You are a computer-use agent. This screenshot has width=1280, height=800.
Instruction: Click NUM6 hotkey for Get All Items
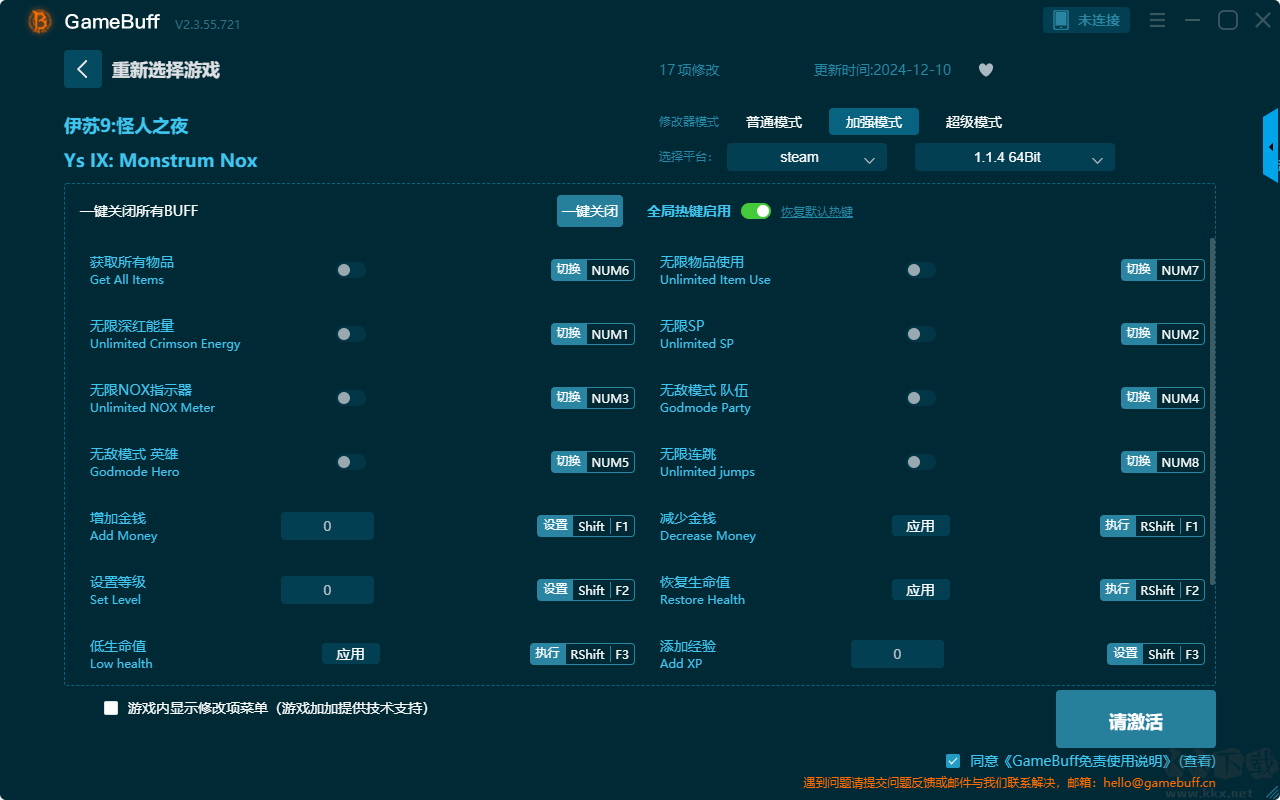click(x=593, y=270)
